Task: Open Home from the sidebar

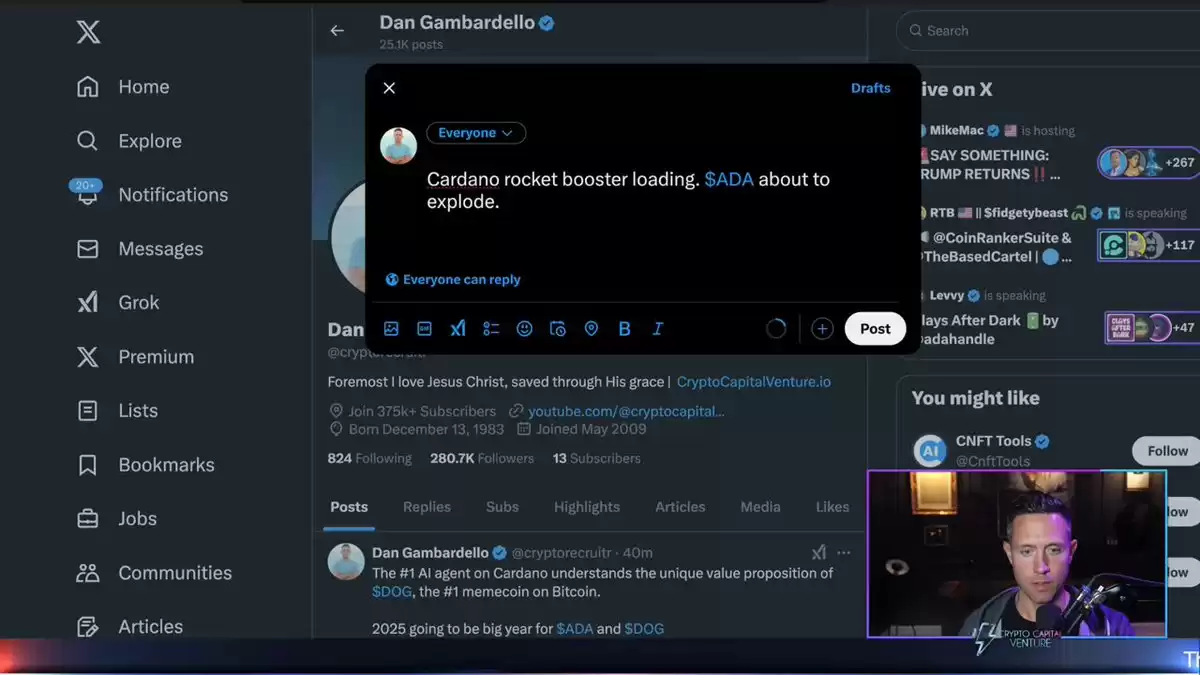Action: (x=123, y=87)
